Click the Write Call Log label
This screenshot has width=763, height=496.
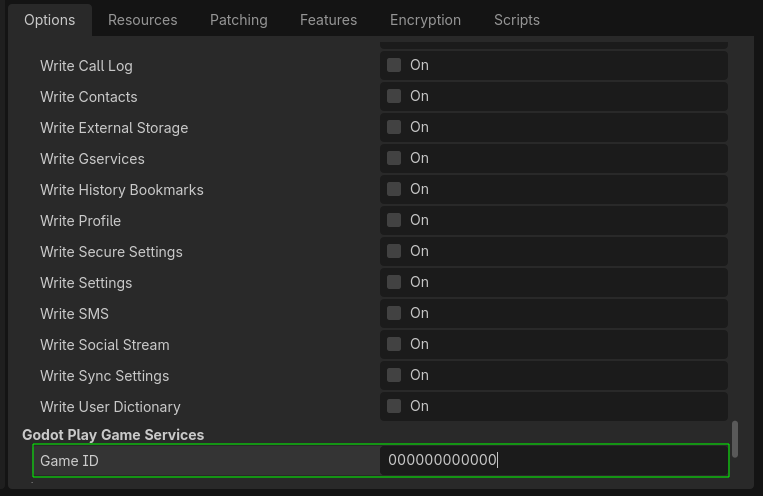[x=86, y=66]
